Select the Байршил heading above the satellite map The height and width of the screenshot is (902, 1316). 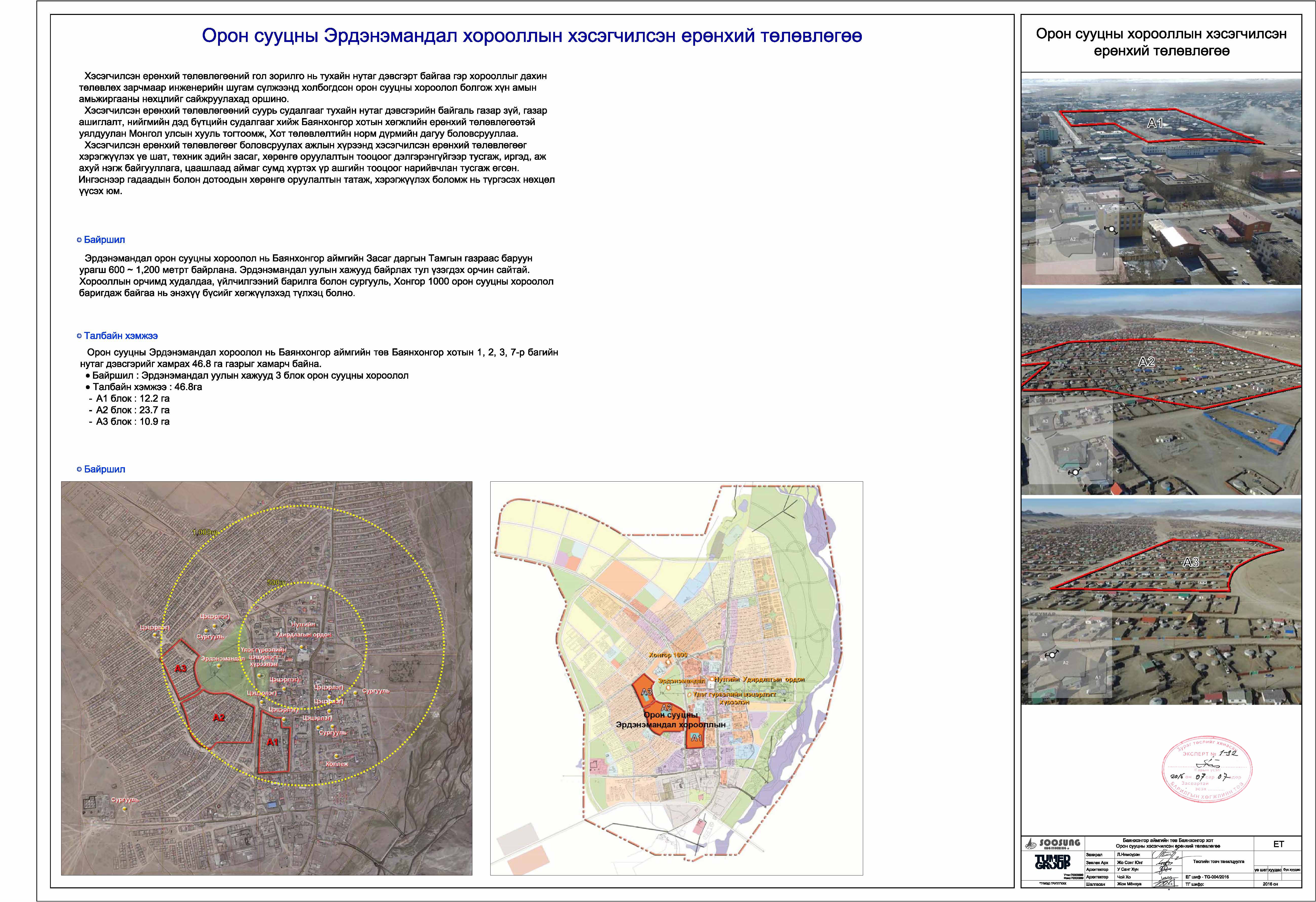coord(105,469)
